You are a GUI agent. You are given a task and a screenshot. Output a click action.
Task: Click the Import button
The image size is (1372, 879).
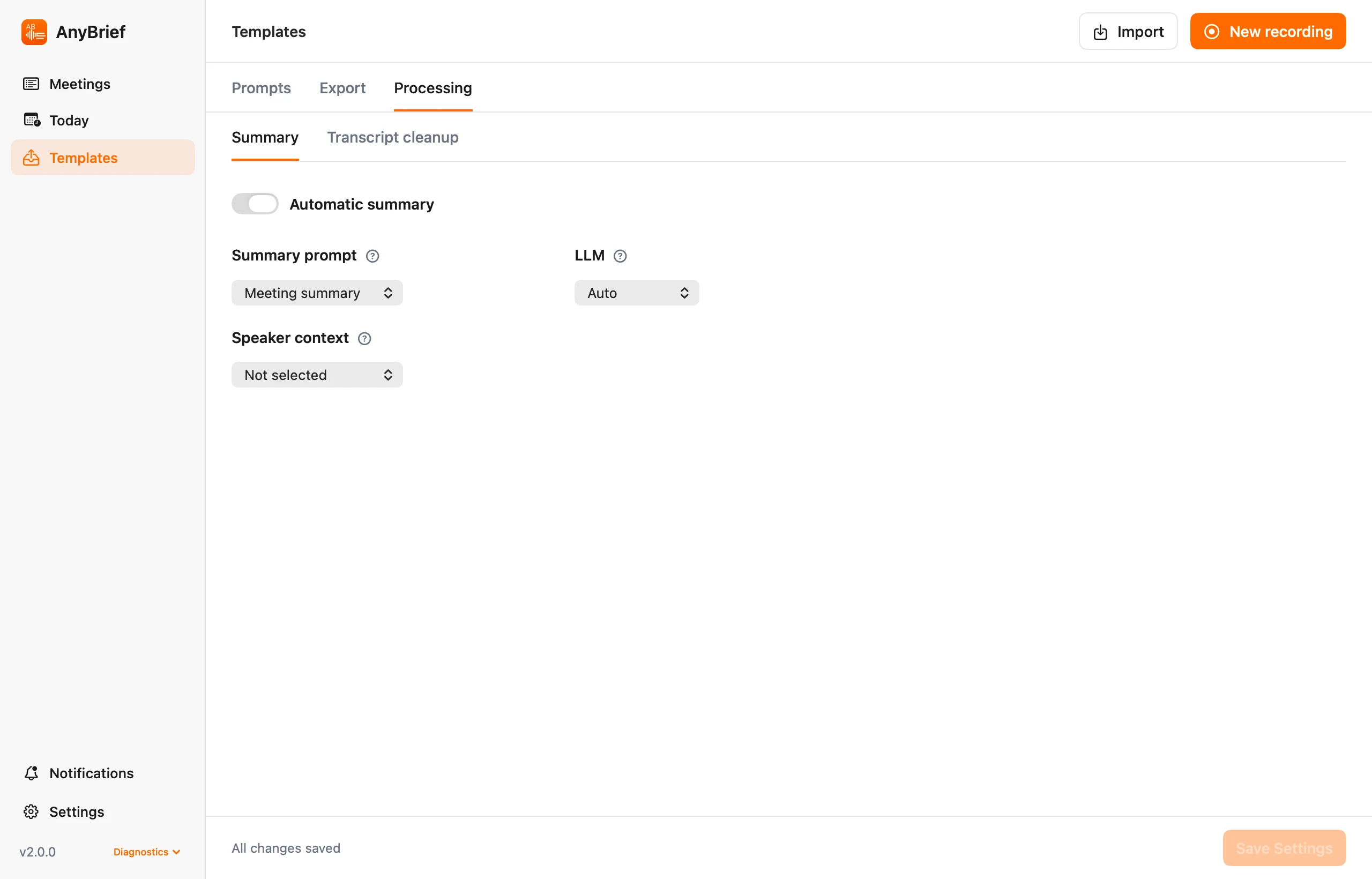(1128, 32)
